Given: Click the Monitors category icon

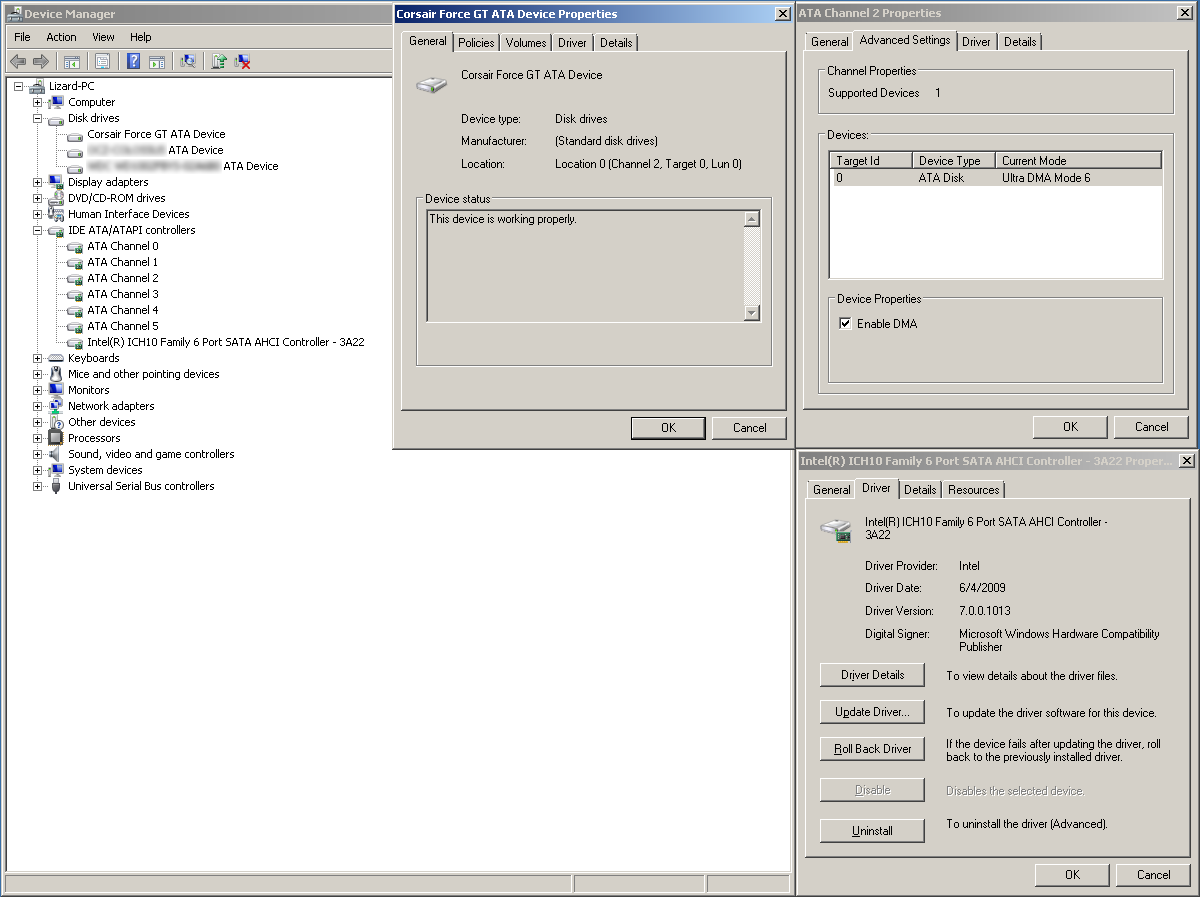Looking at the screenshot, I should [x=56, y=390].
